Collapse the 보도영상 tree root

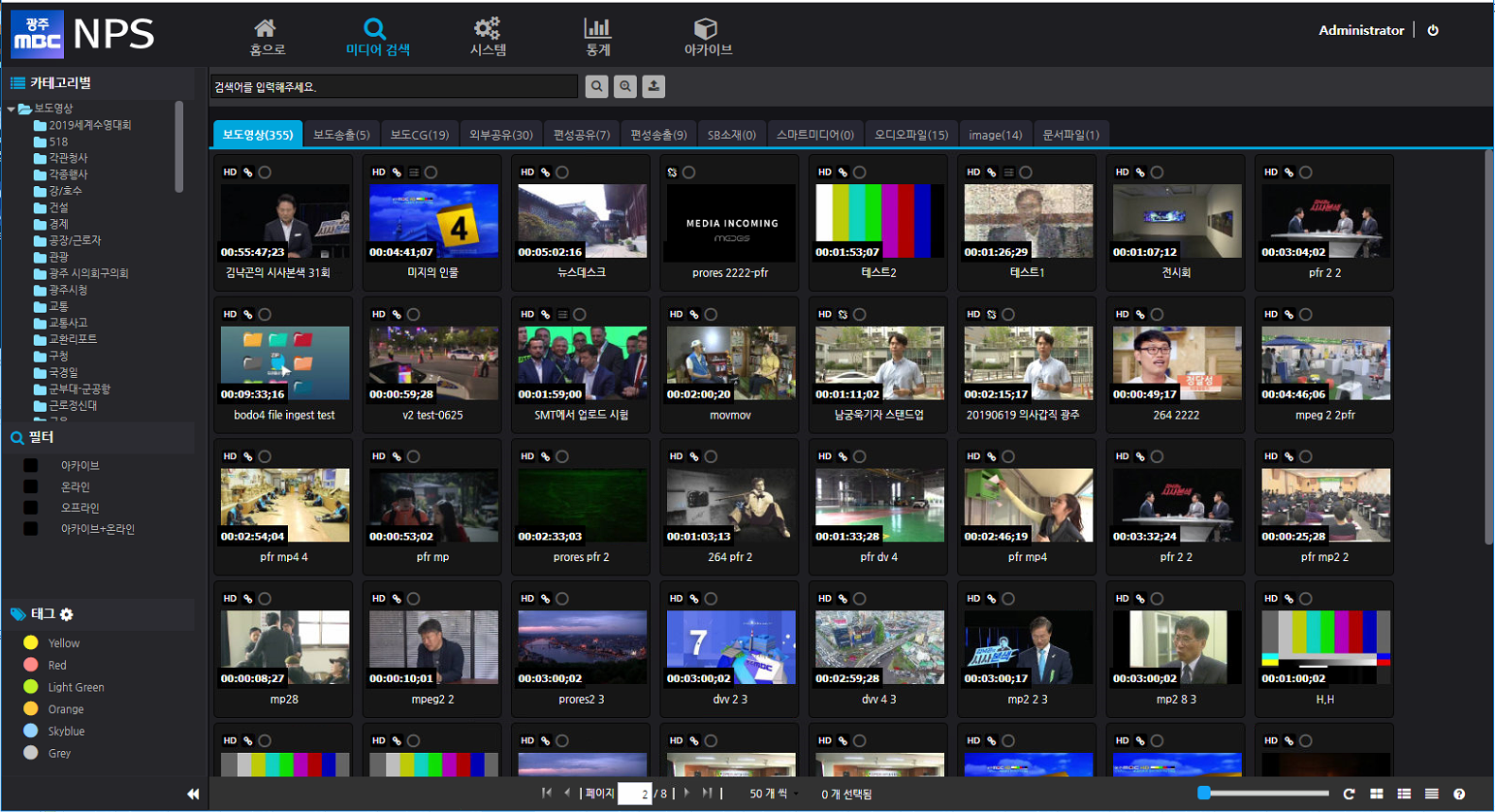click(11, 109)
